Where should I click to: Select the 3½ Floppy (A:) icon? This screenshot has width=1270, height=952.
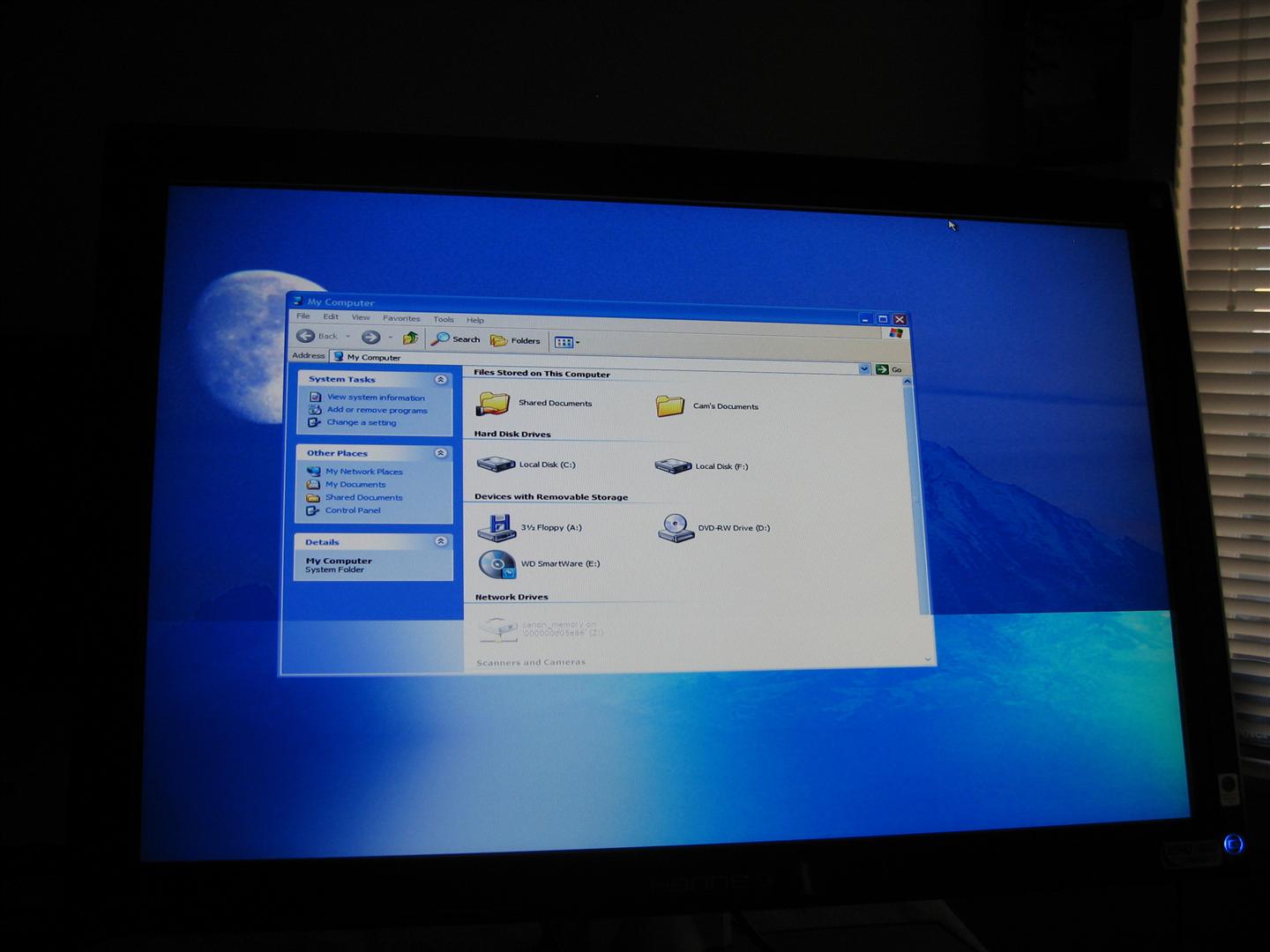(x=497, y=526)
